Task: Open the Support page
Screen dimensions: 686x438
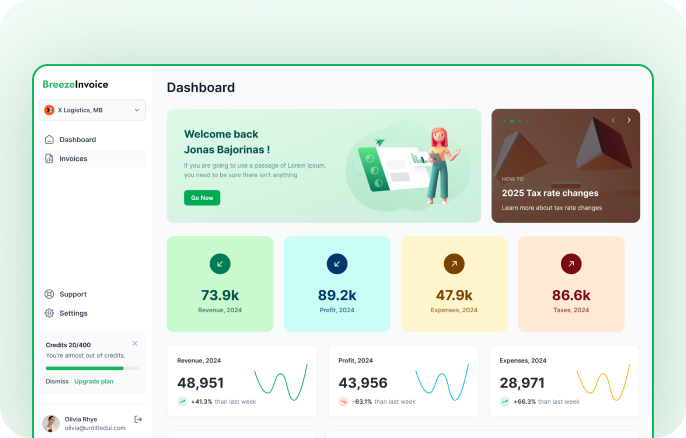Action: 92,294
